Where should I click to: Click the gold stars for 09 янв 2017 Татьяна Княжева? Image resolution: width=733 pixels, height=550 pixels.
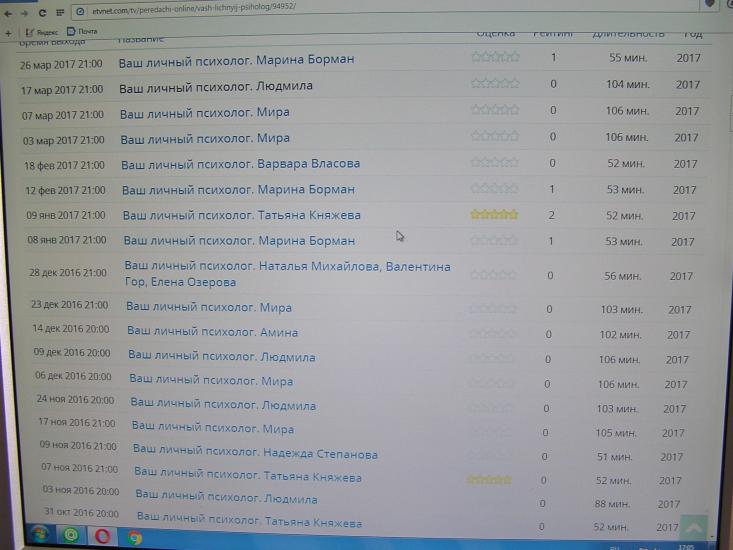click(x=494, y=215)
